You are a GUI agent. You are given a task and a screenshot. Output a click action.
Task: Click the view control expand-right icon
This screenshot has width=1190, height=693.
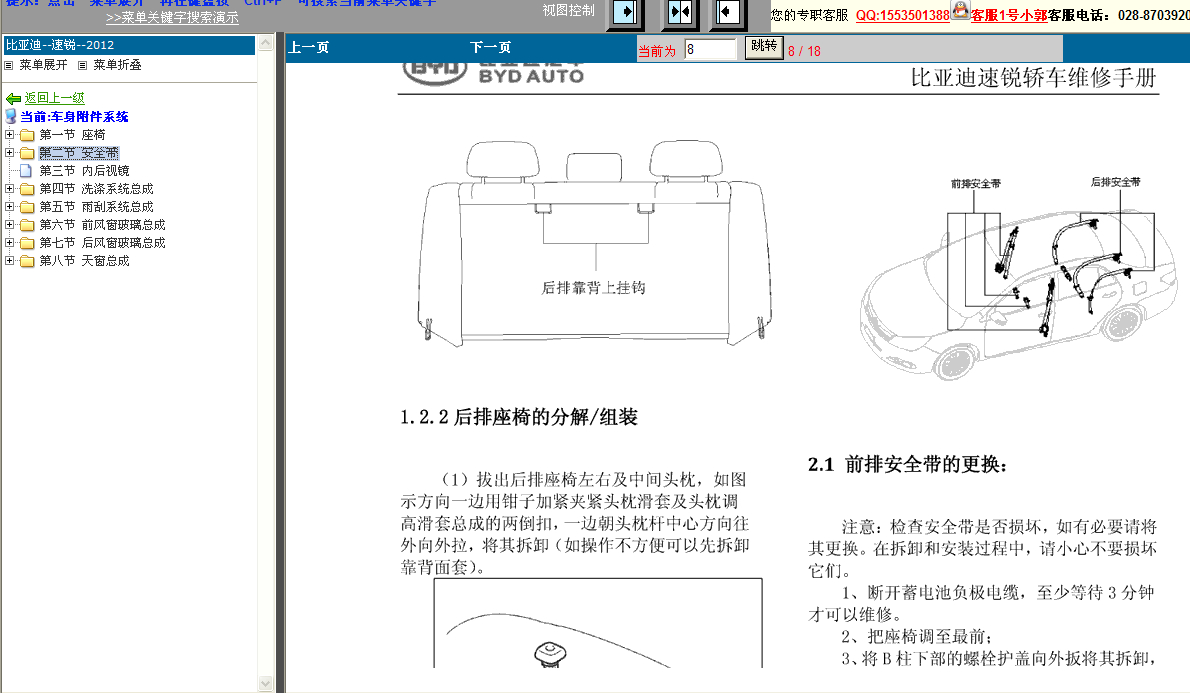(x=625, y=12)
